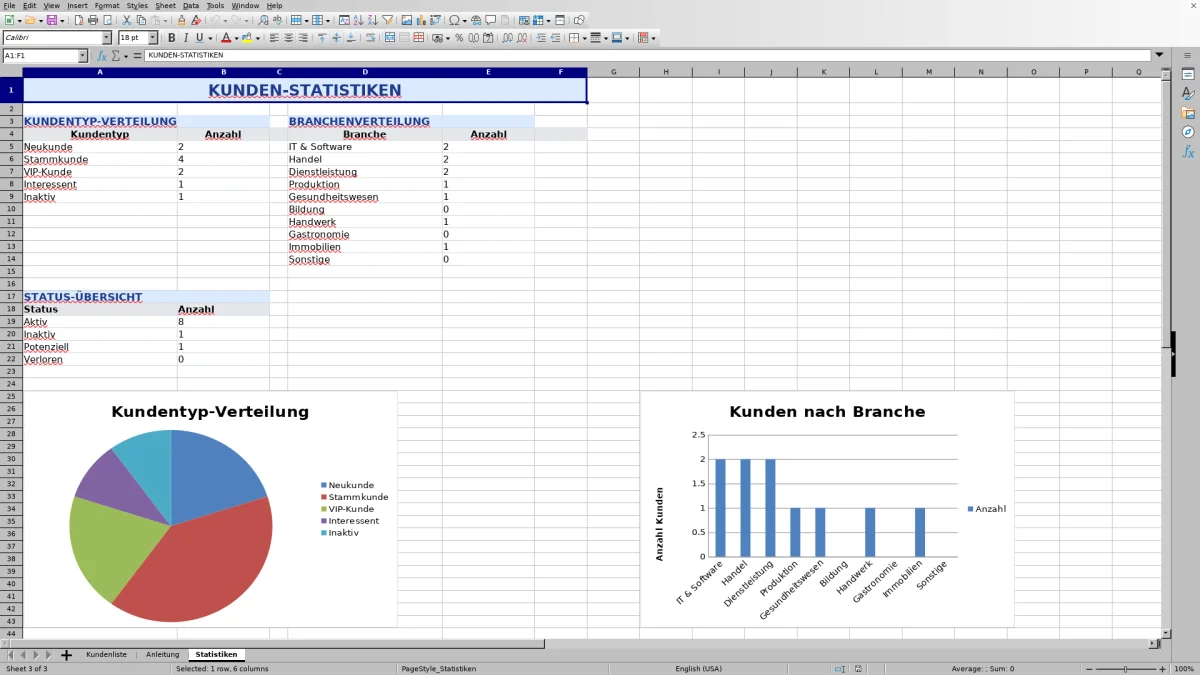The width and height of the screenshot is (1200, 675).
Task: Click the Sum sigma icon
Action: (116, 56)
